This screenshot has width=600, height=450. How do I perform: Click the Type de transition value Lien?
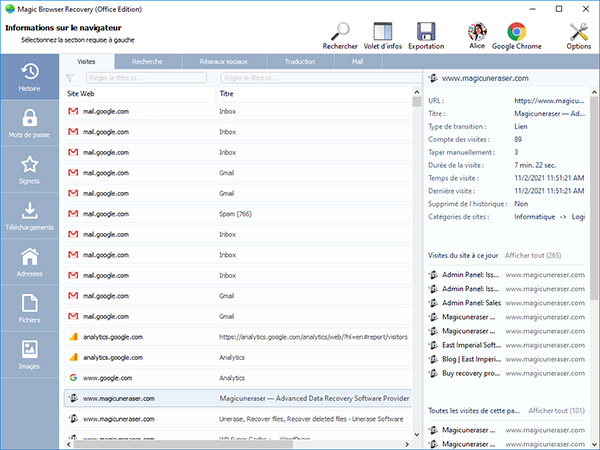(x=521, y=126)
